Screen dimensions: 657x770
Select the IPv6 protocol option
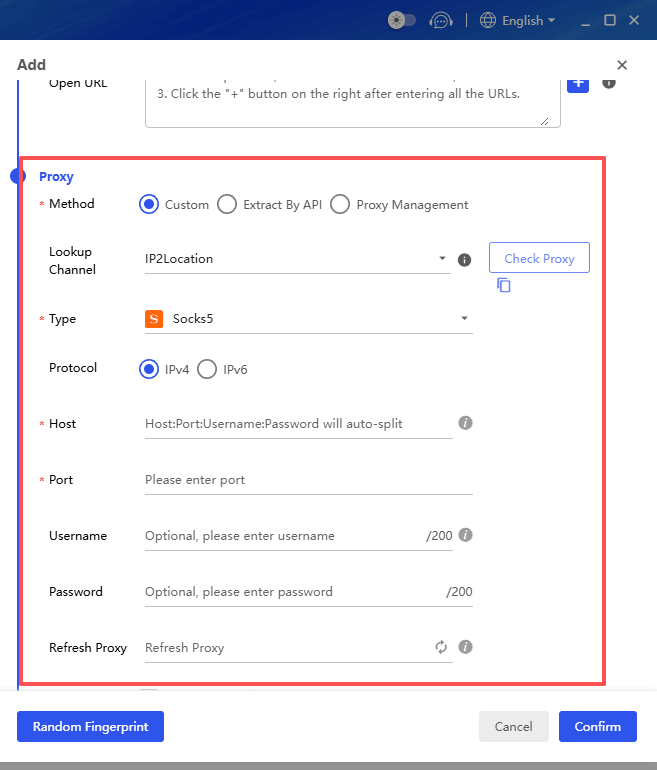tap(207, 369)
